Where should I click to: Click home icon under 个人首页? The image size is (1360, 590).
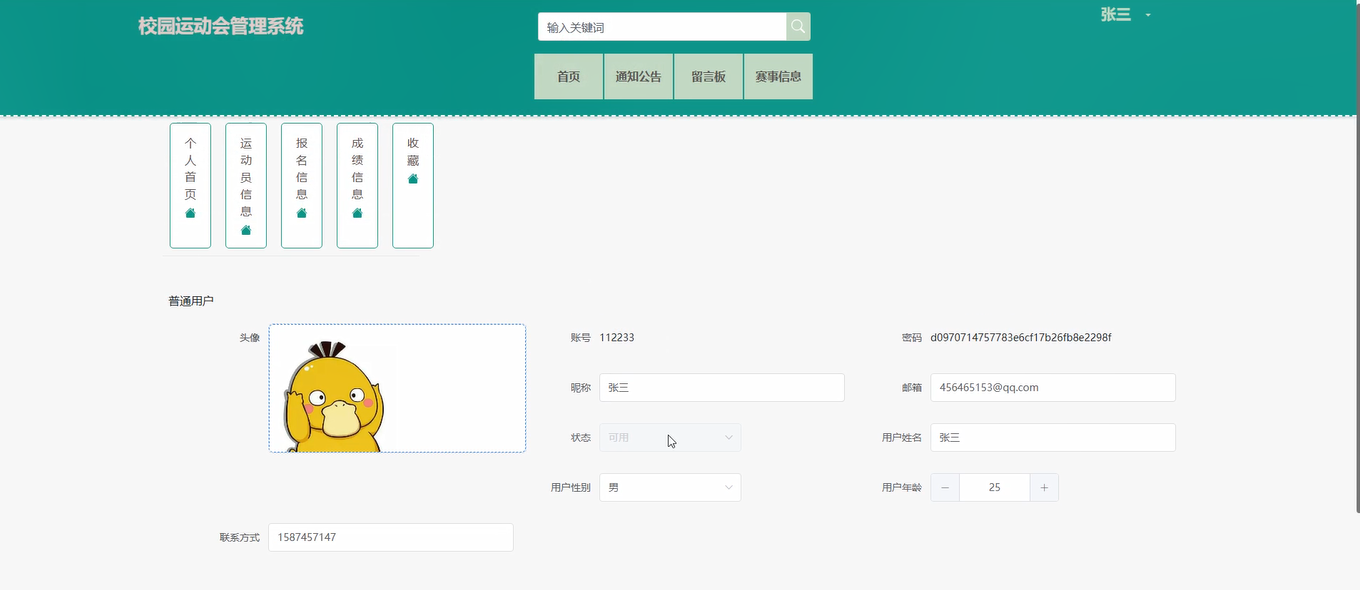[x=190, y=213]
